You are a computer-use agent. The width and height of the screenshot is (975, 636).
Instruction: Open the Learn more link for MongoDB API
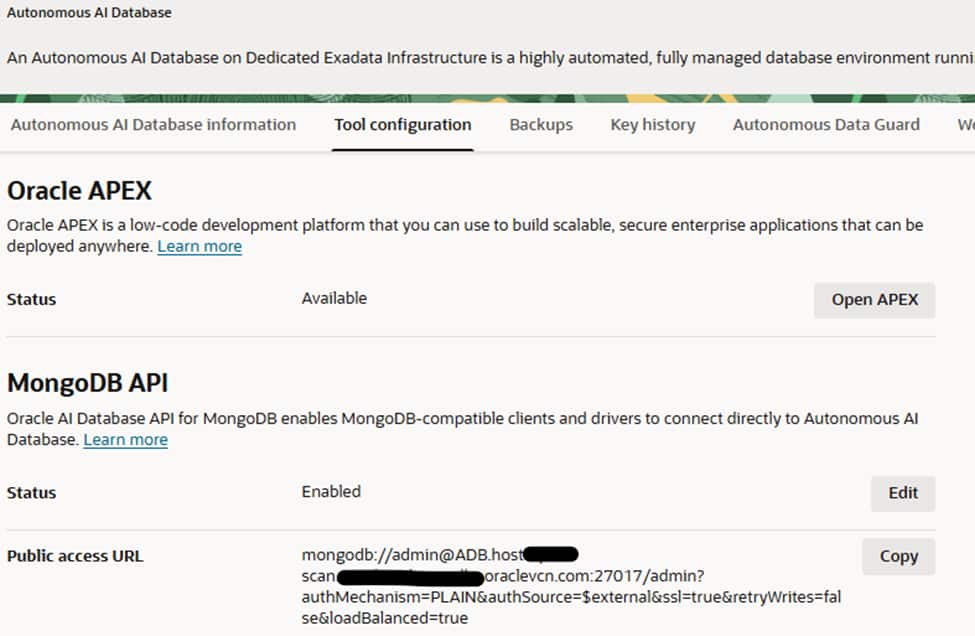[x=125, y=440]
